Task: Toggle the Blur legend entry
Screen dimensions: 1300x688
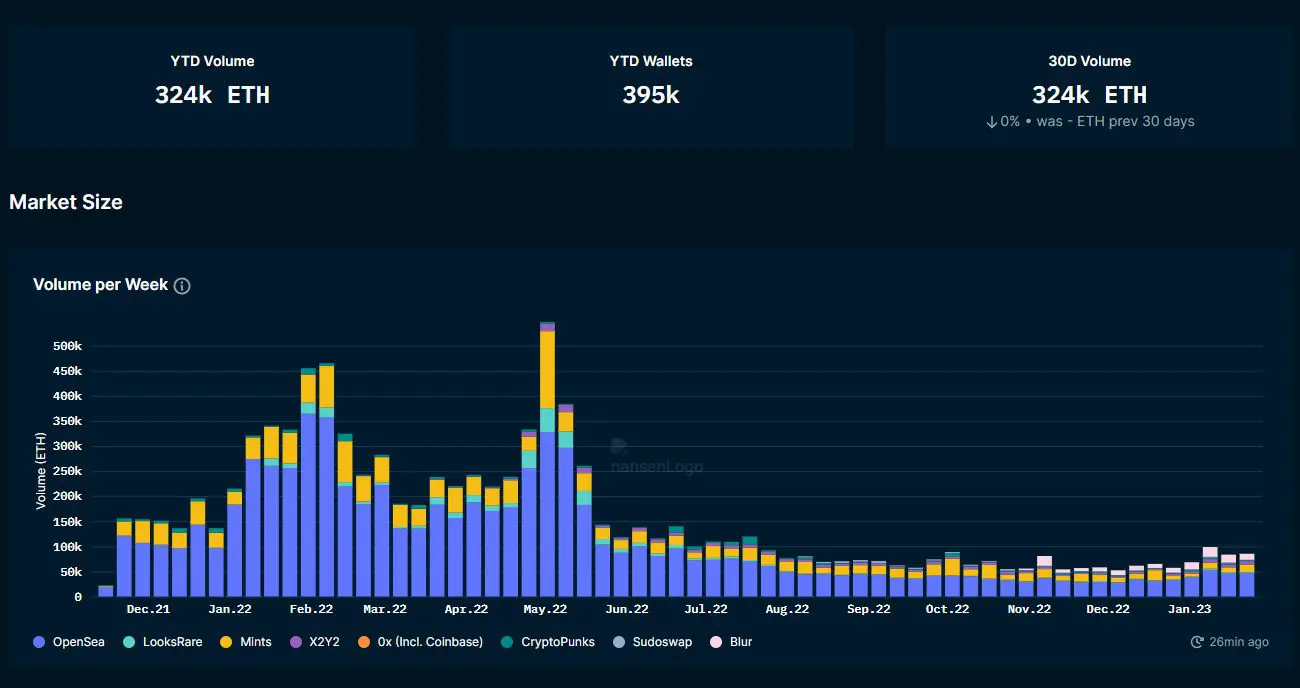Action: pos(731,642)
